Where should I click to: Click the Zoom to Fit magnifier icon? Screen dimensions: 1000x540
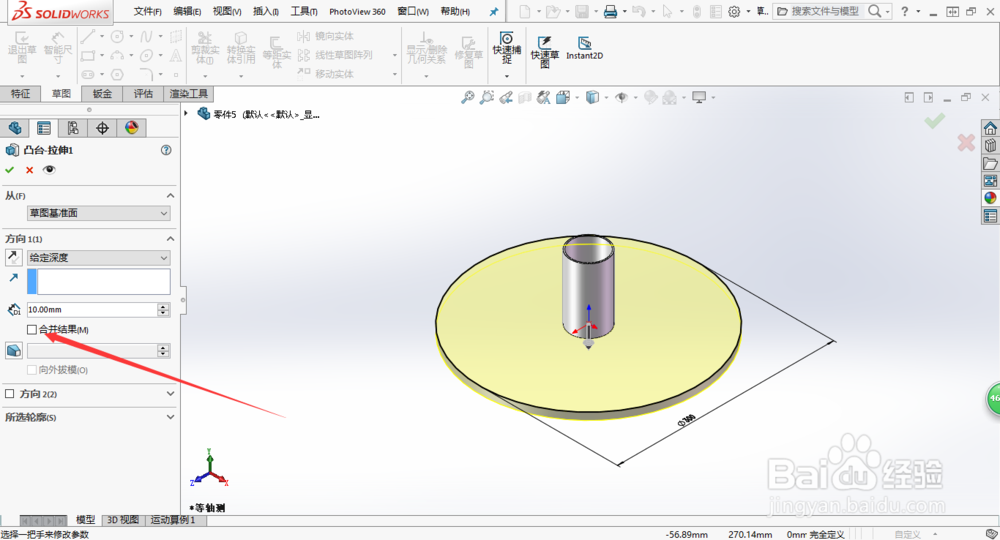click(467, 98)
